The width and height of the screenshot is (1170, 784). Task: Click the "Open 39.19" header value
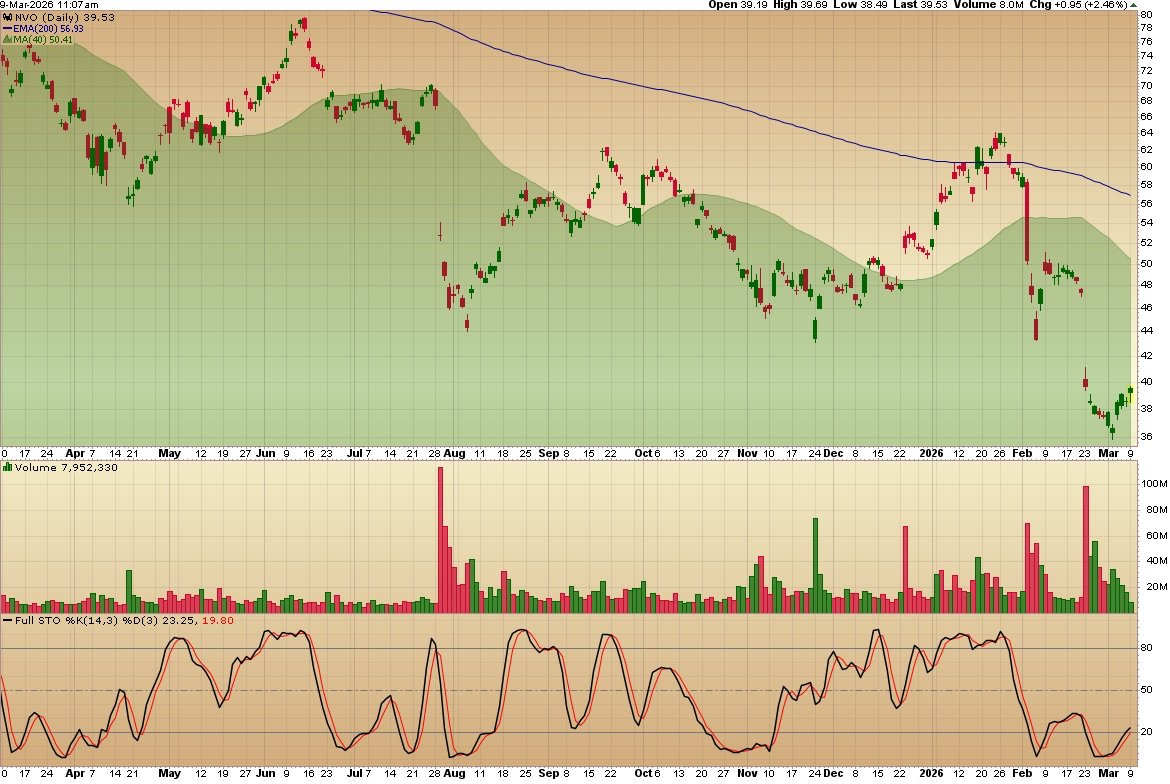pyautogui.click(x=737, y=4)
